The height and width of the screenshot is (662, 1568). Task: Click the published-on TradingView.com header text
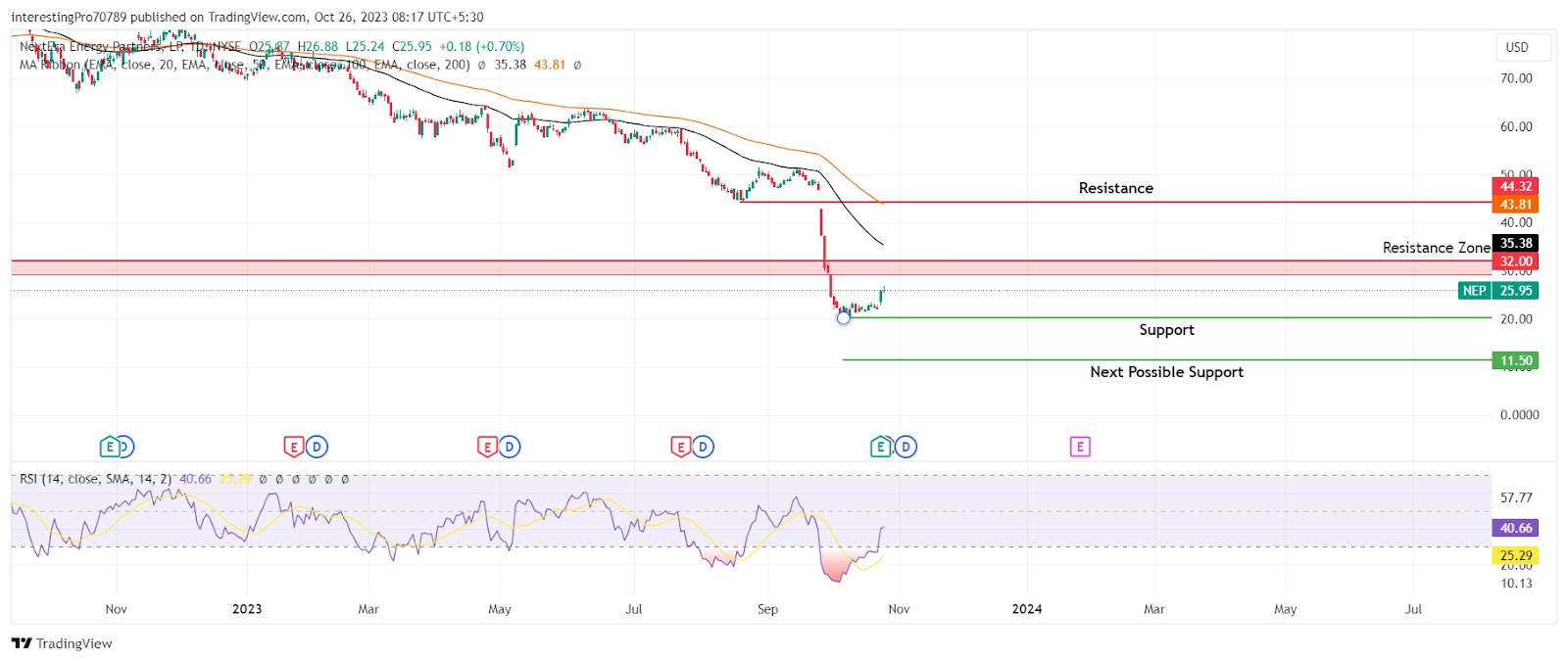tap(247, 17)
